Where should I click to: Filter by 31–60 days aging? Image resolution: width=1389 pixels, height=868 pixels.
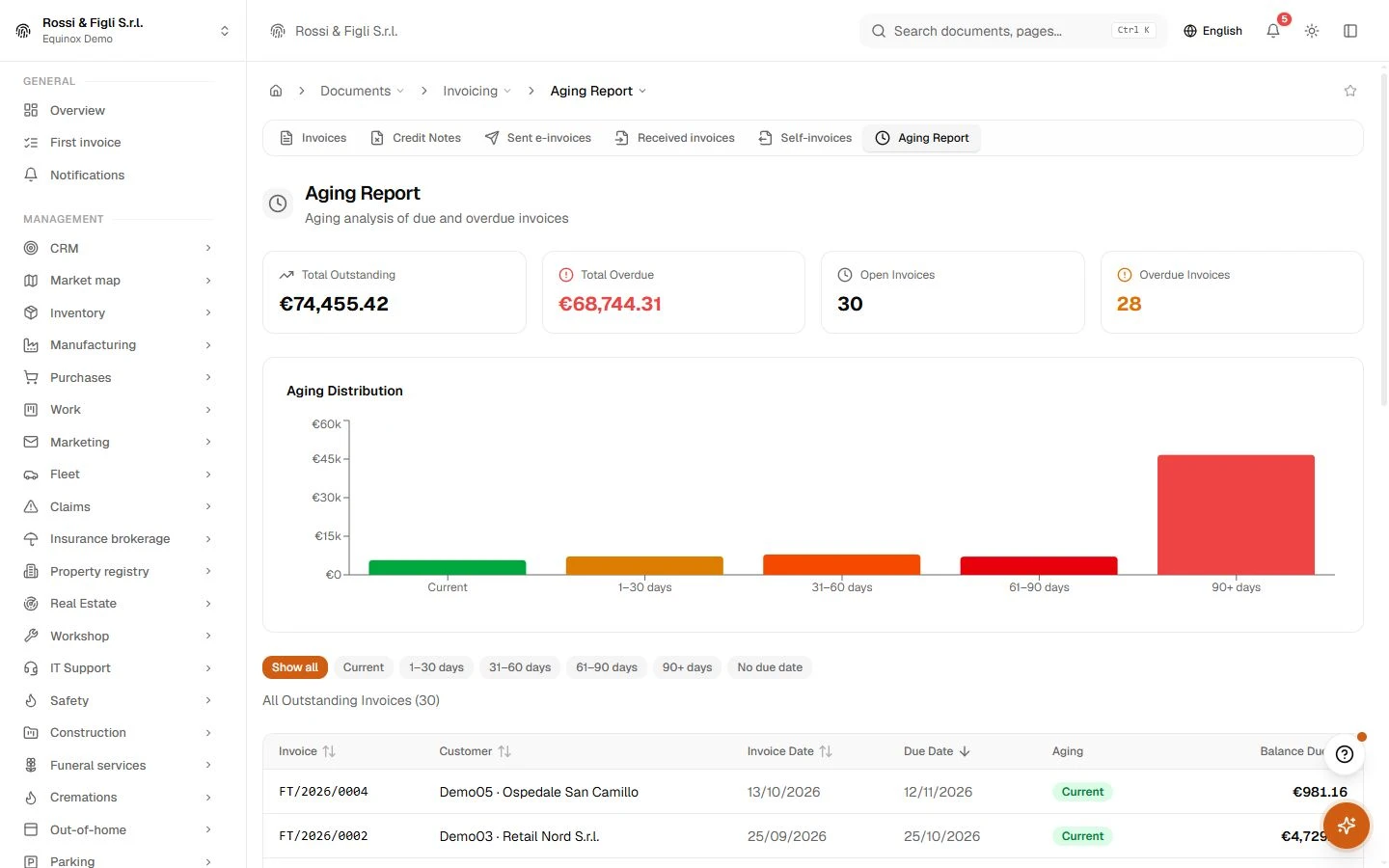(x=520, y=667)
